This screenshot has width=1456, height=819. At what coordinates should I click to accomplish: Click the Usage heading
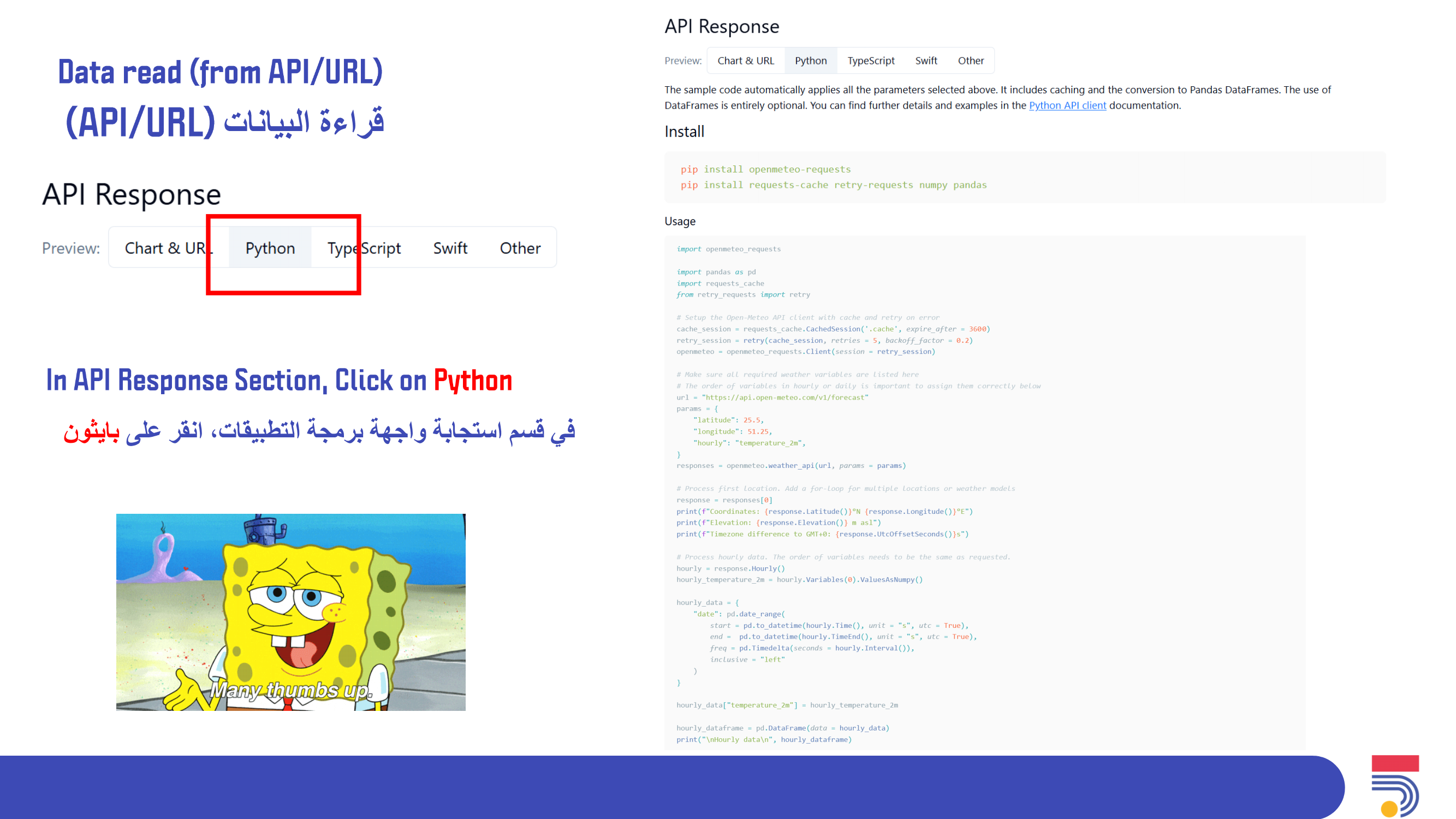[x=680, y=221]
